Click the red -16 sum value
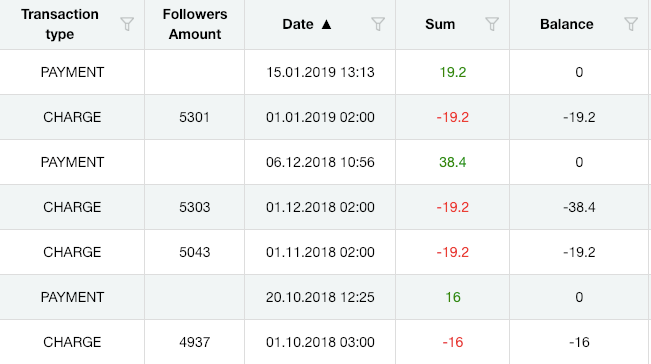Screen dimensions: 651x364 (x=453, y=342)
